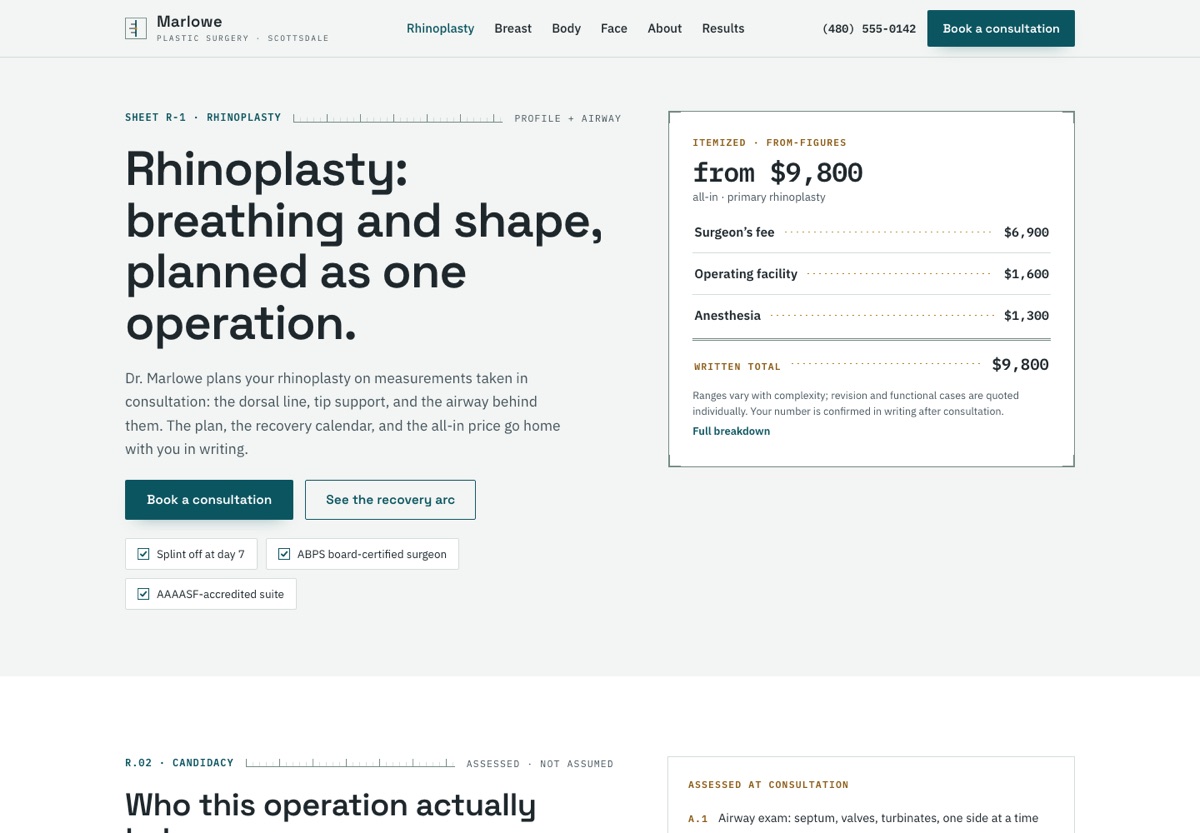Select See the recovery arc button

click(x=390, y=500)
